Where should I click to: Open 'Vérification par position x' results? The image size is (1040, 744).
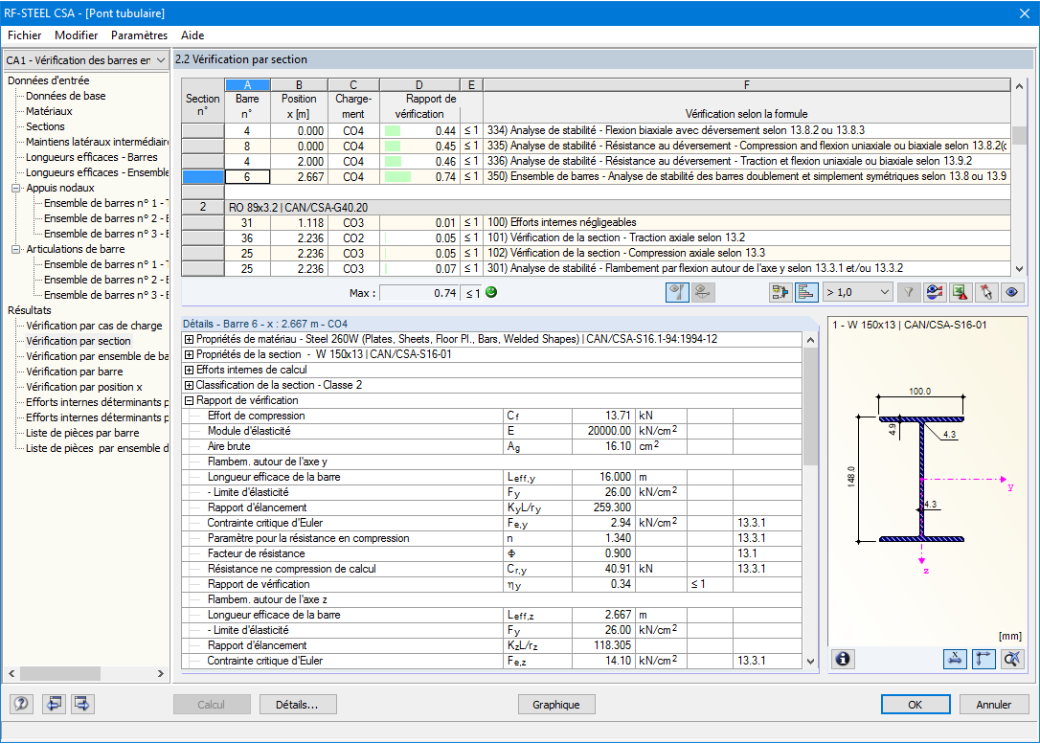point(84,387)
